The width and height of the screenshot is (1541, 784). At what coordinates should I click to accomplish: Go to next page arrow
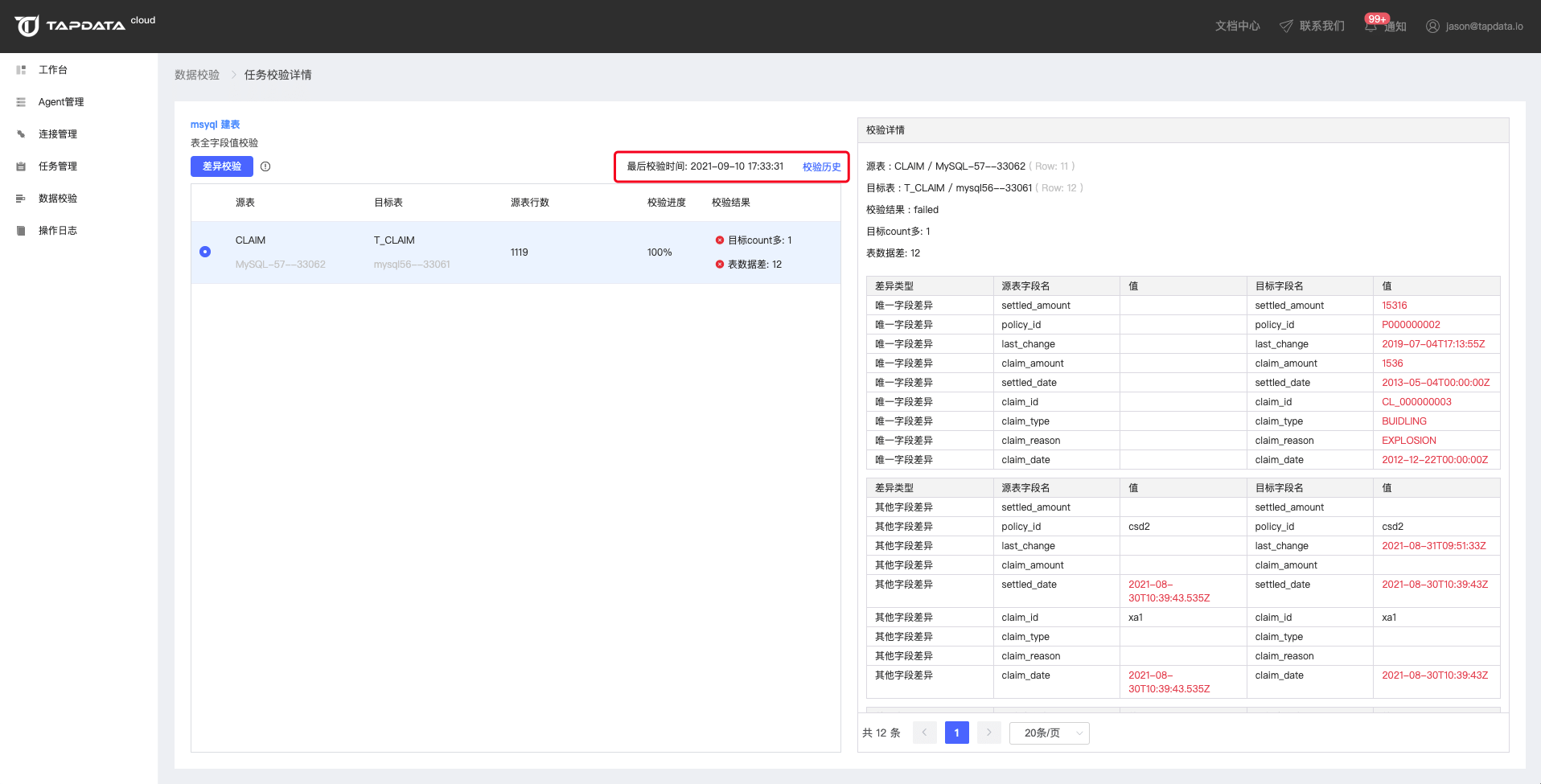pos(988,733)
